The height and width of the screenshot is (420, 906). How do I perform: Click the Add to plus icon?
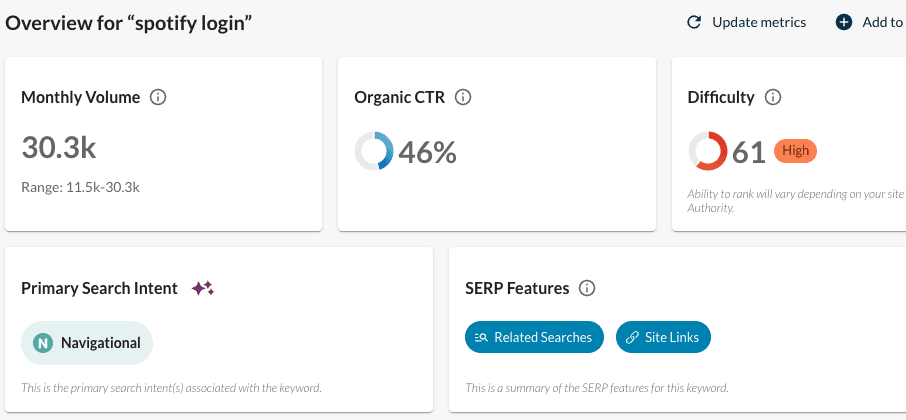click(x=844, y=22)
